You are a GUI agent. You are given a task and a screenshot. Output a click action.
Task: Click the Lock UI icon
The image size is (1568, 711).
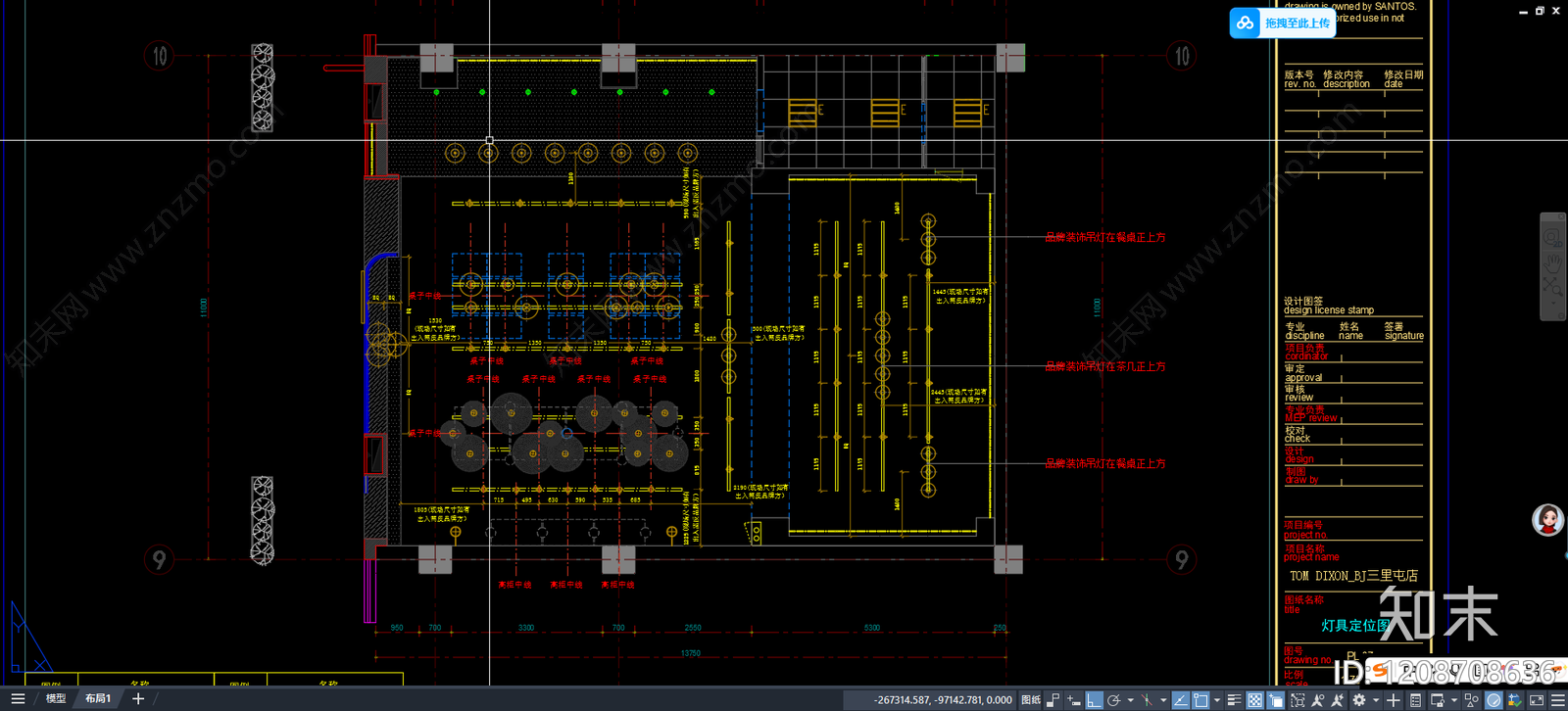coord(1438,700)
